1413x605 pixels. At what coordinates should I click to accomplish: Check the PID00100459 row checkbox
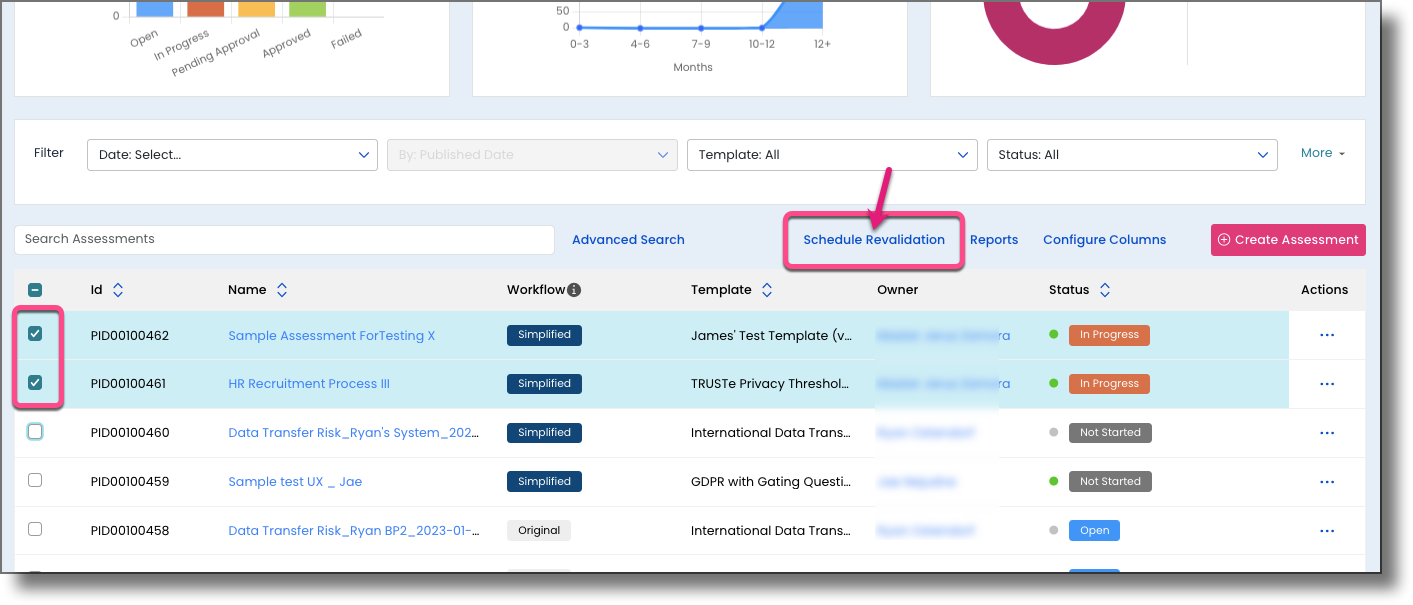click(35, 480)
